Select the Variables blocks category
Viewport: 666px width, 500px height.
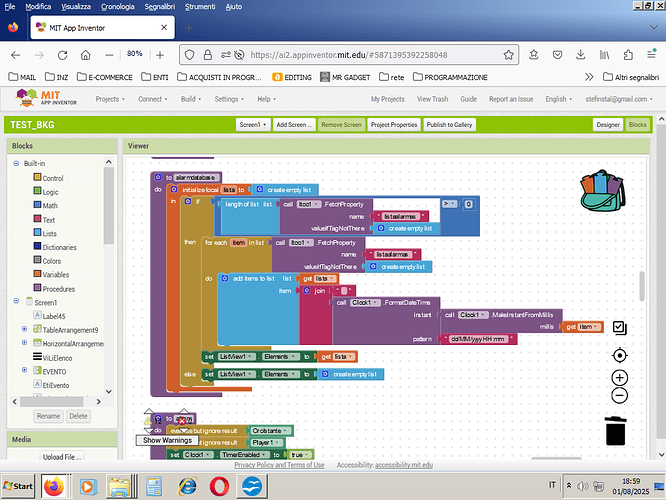[58, 273]
